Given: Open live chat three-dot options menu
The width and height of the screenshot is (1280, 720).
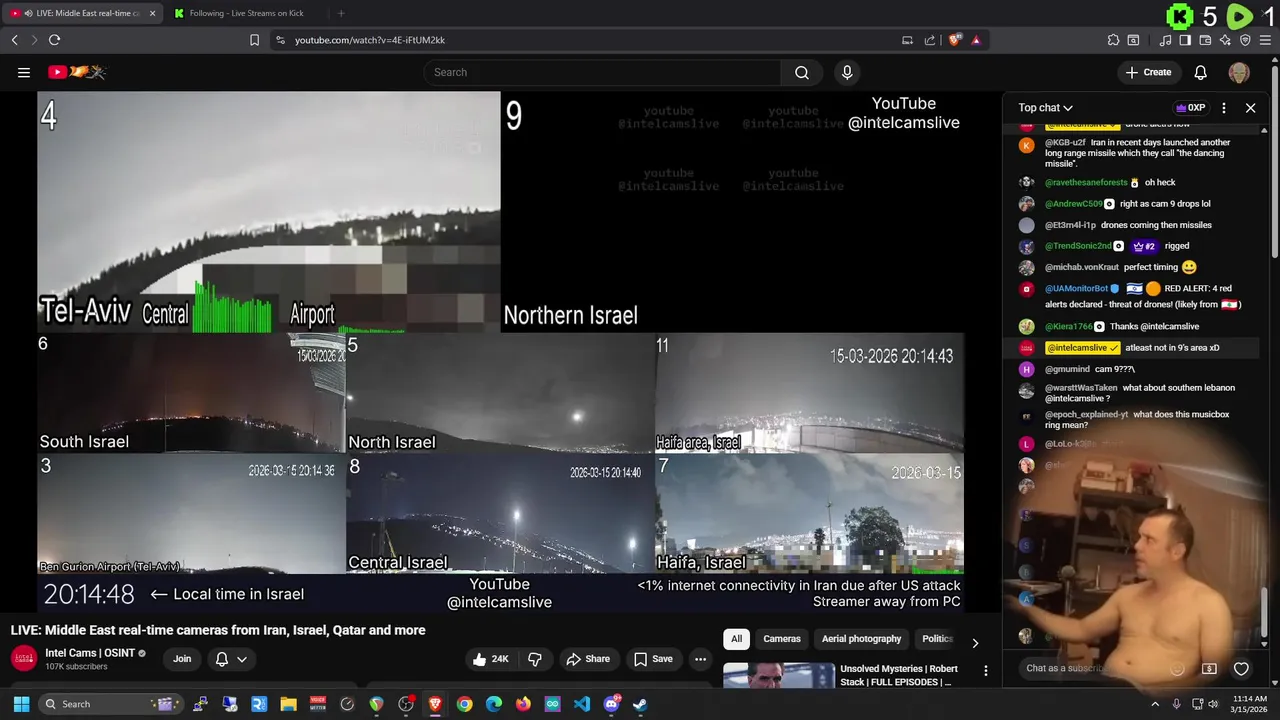Looking at the screenshot, I should (x=1224, y=108).
